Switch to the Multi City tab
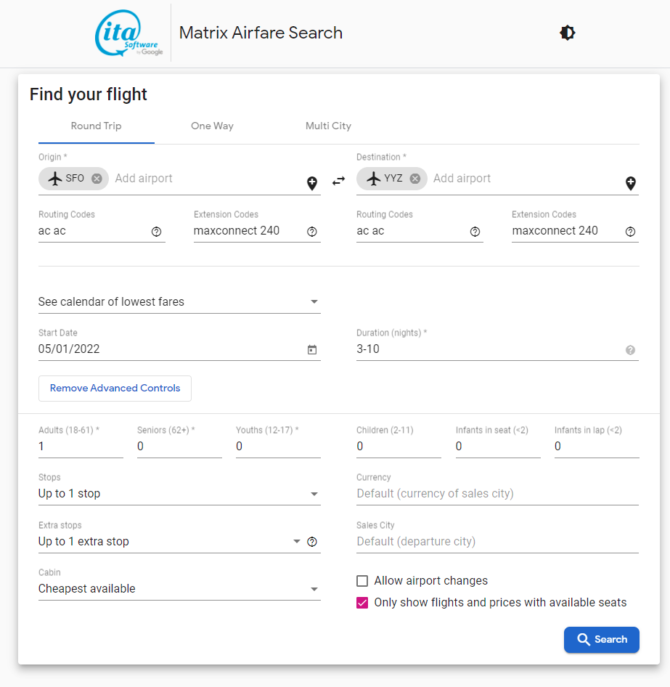670x687 pixels. pos(328,126)
